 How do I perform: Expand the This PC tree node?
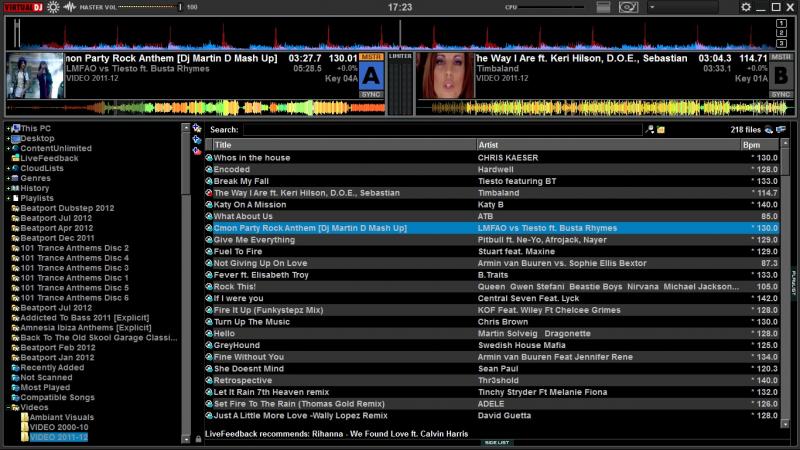click(x=8, y=129)
